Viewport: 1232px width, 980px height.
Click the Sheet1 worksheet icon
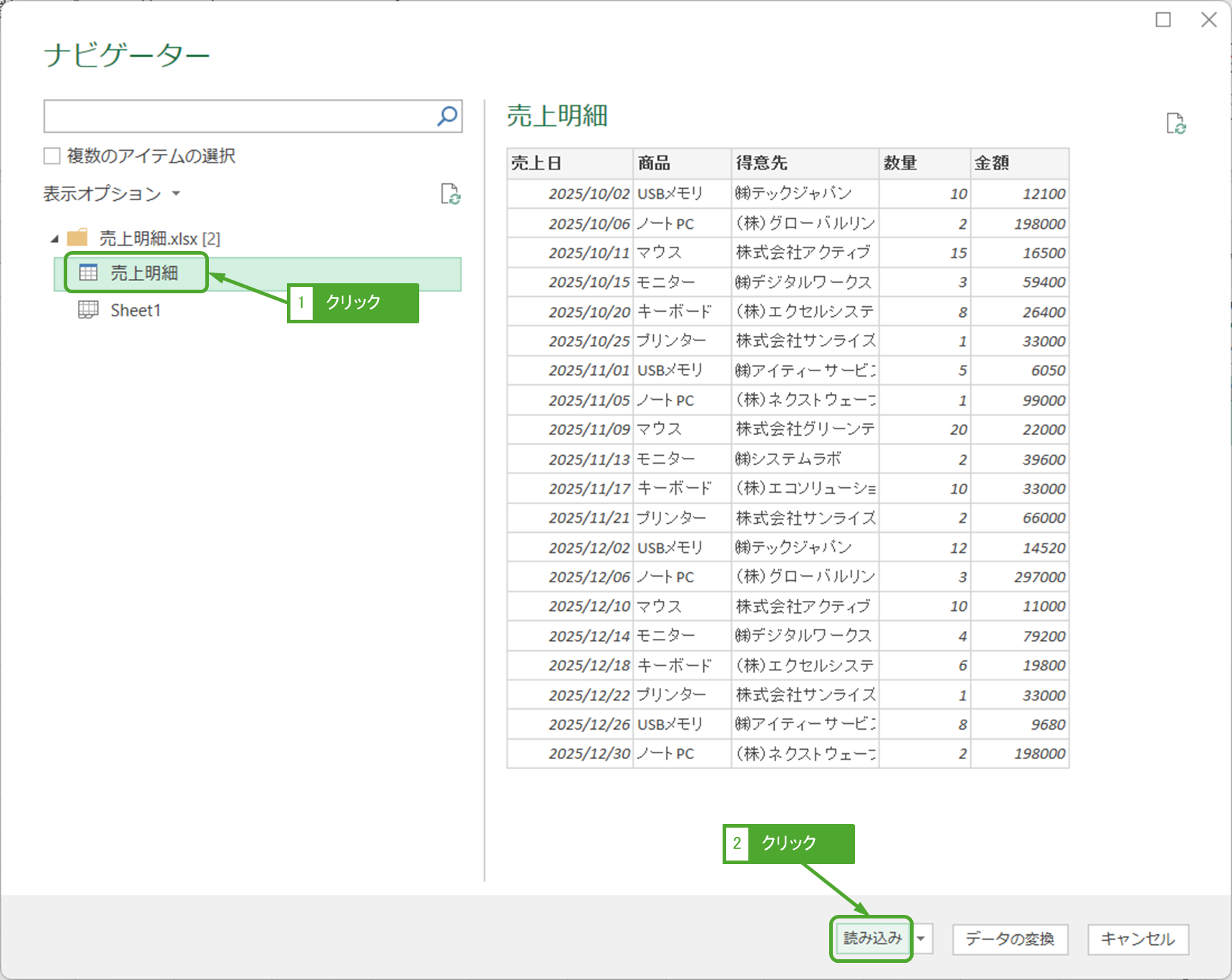[x=88, y=310]
